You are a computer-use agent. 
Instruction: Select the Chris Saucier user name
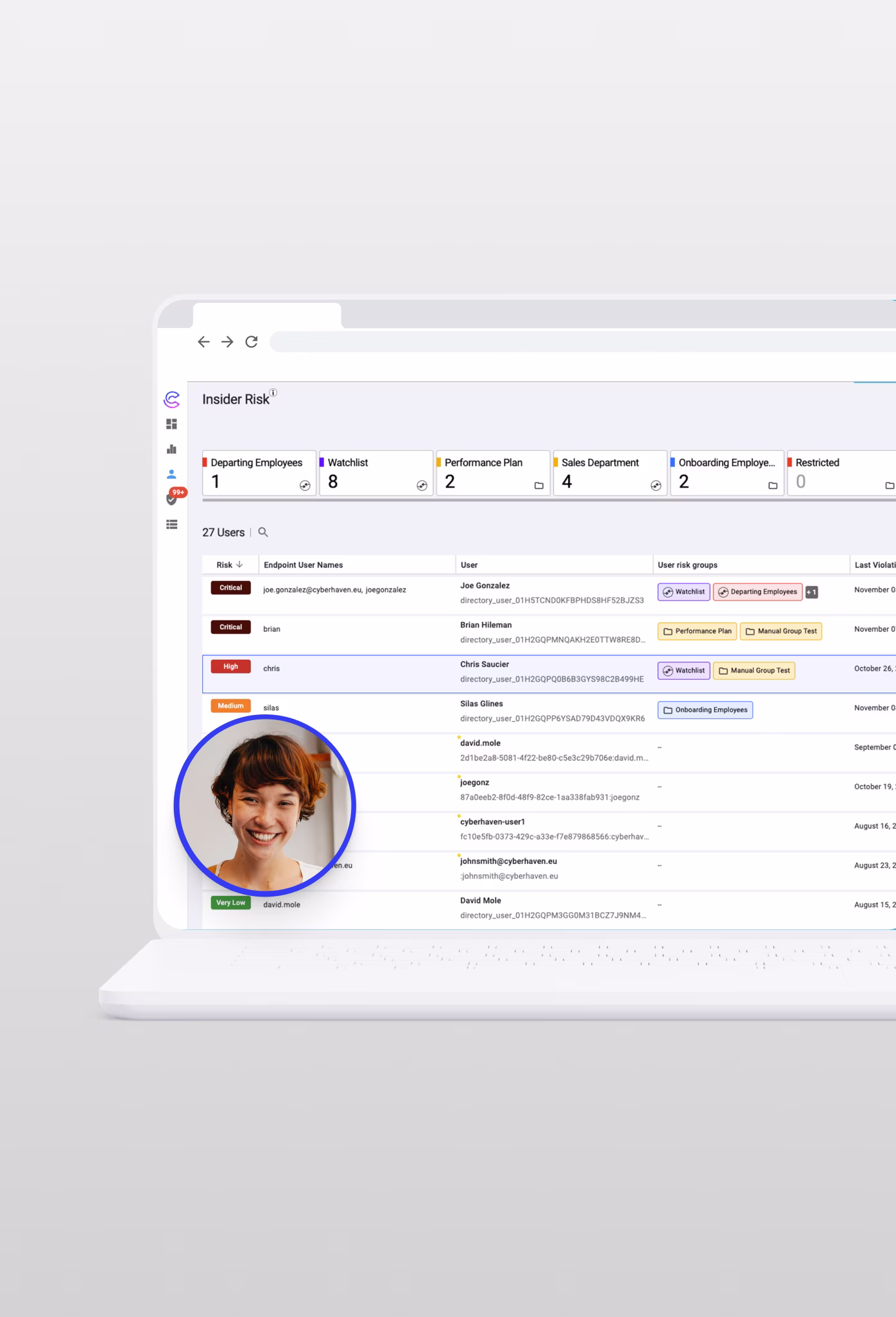(x=485, y=664)
